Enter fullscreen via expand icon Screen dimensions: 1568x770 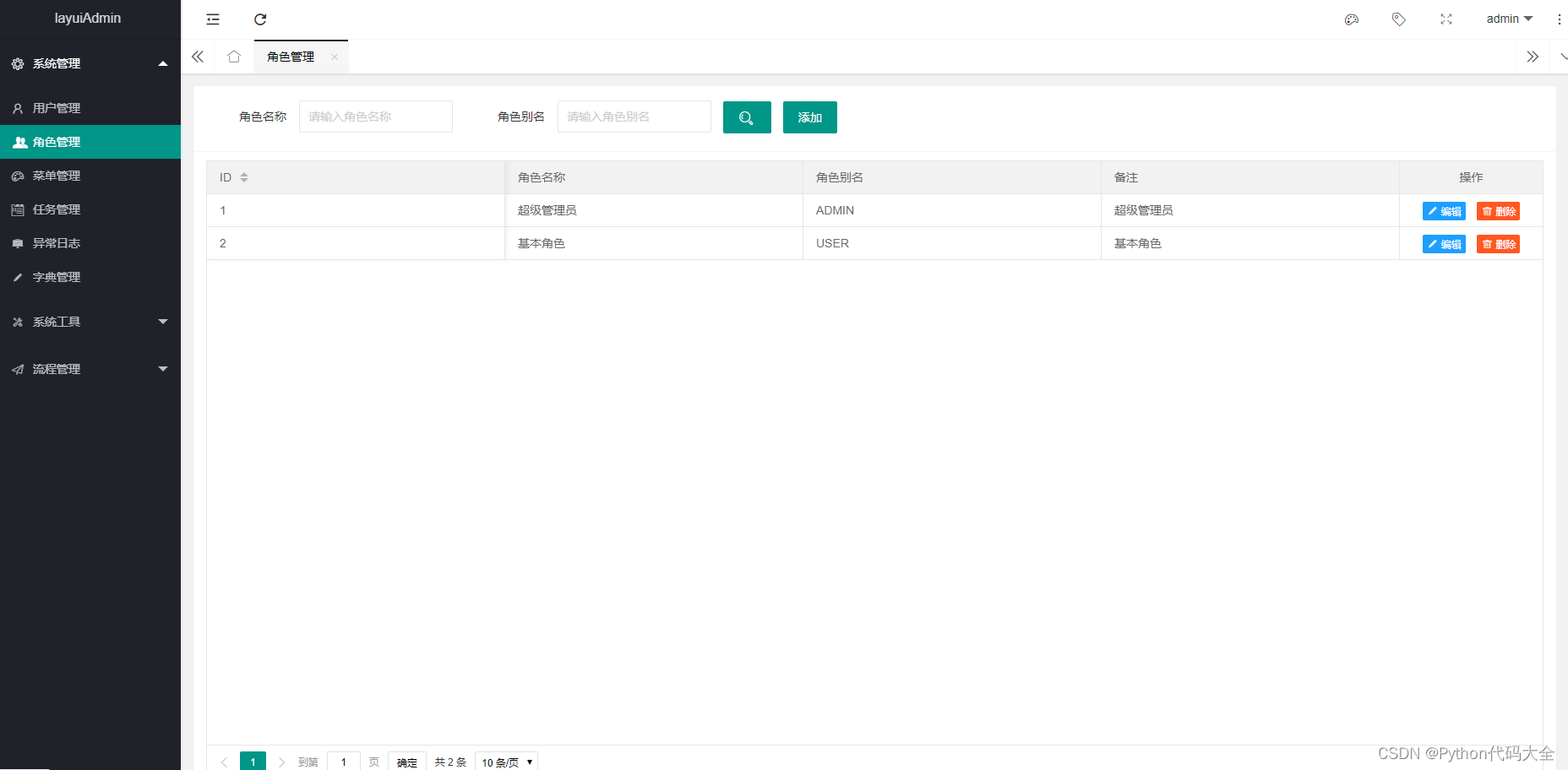(x=1445, y=19)
